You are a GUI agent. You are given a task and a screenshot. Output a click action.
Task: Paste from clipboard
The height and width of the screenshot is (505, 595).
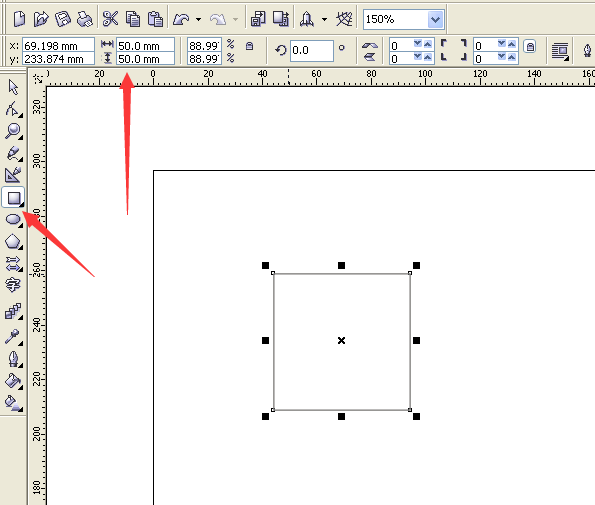(x=155, y=19)
